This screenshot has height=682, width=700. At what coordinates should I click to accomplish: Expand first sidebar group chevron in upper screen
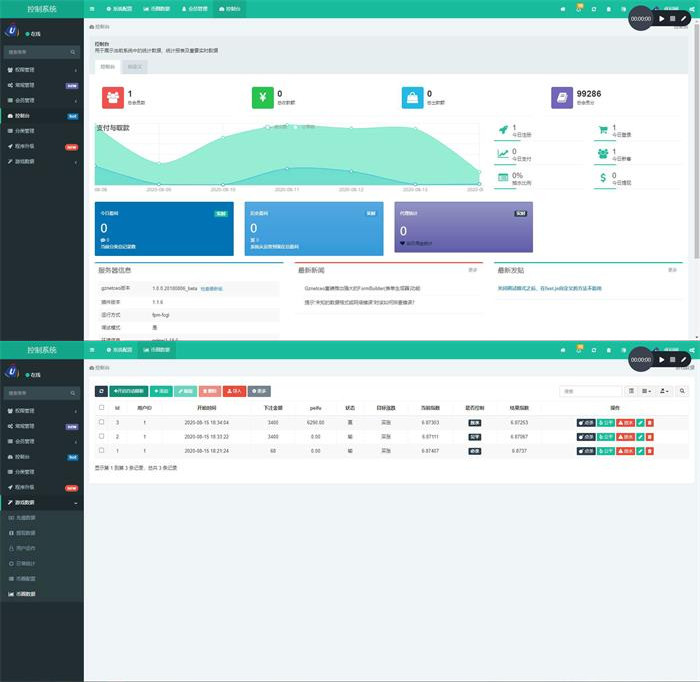(75, 70)
